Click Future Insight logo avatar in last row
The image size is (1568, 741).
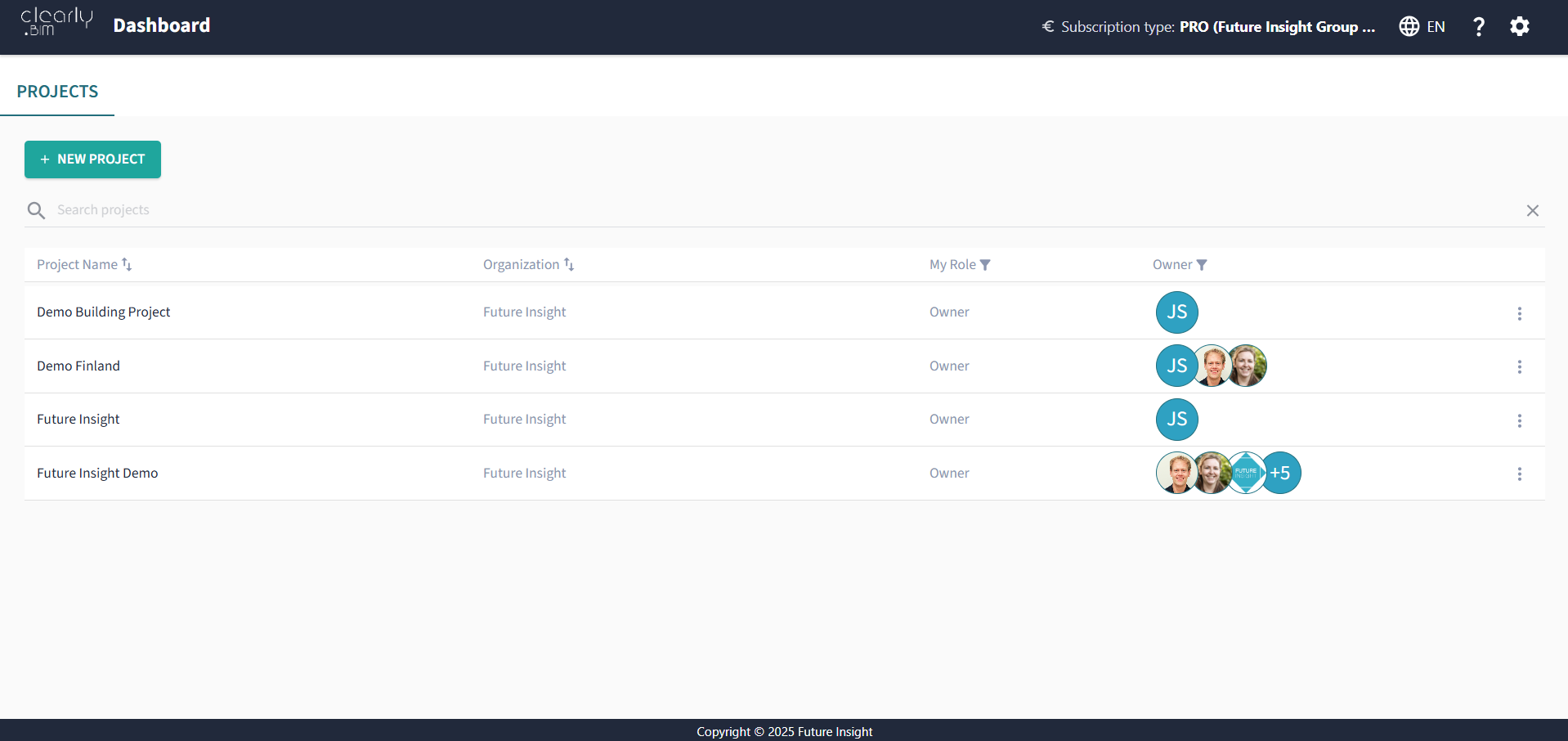1246,473
